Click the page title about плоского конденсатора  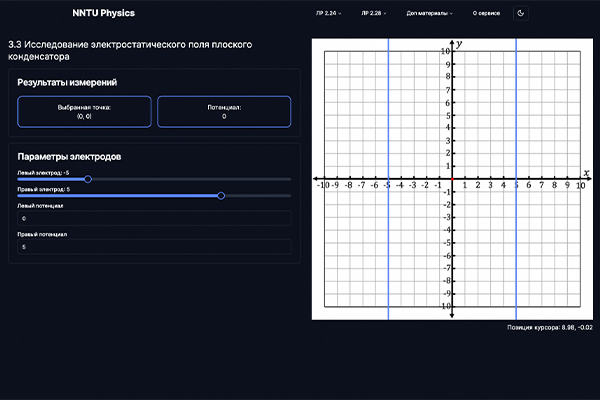[x=130, y=51]
